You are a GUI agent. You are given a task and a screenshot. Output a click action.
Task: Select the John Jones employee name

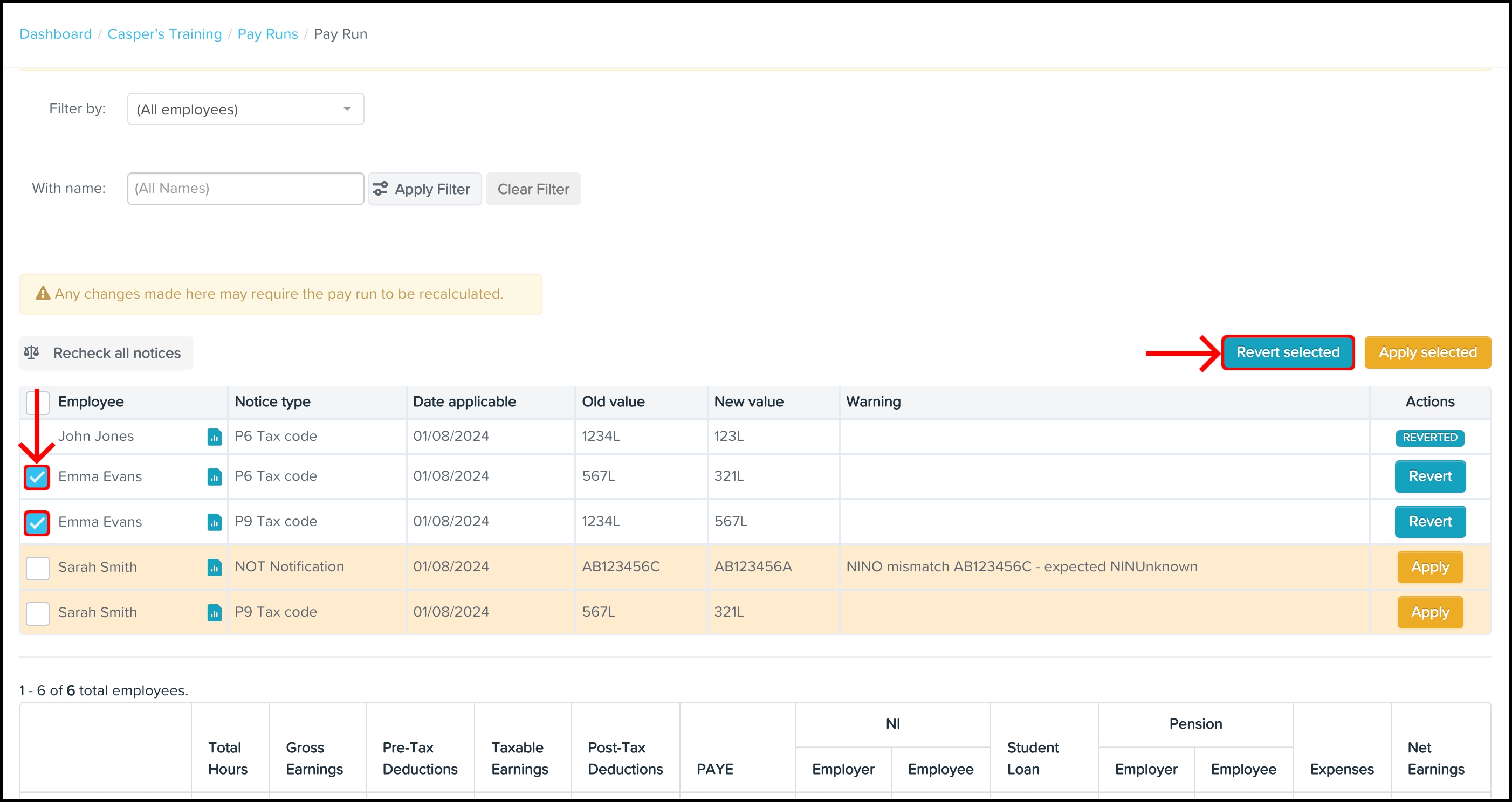pos(97,436)
